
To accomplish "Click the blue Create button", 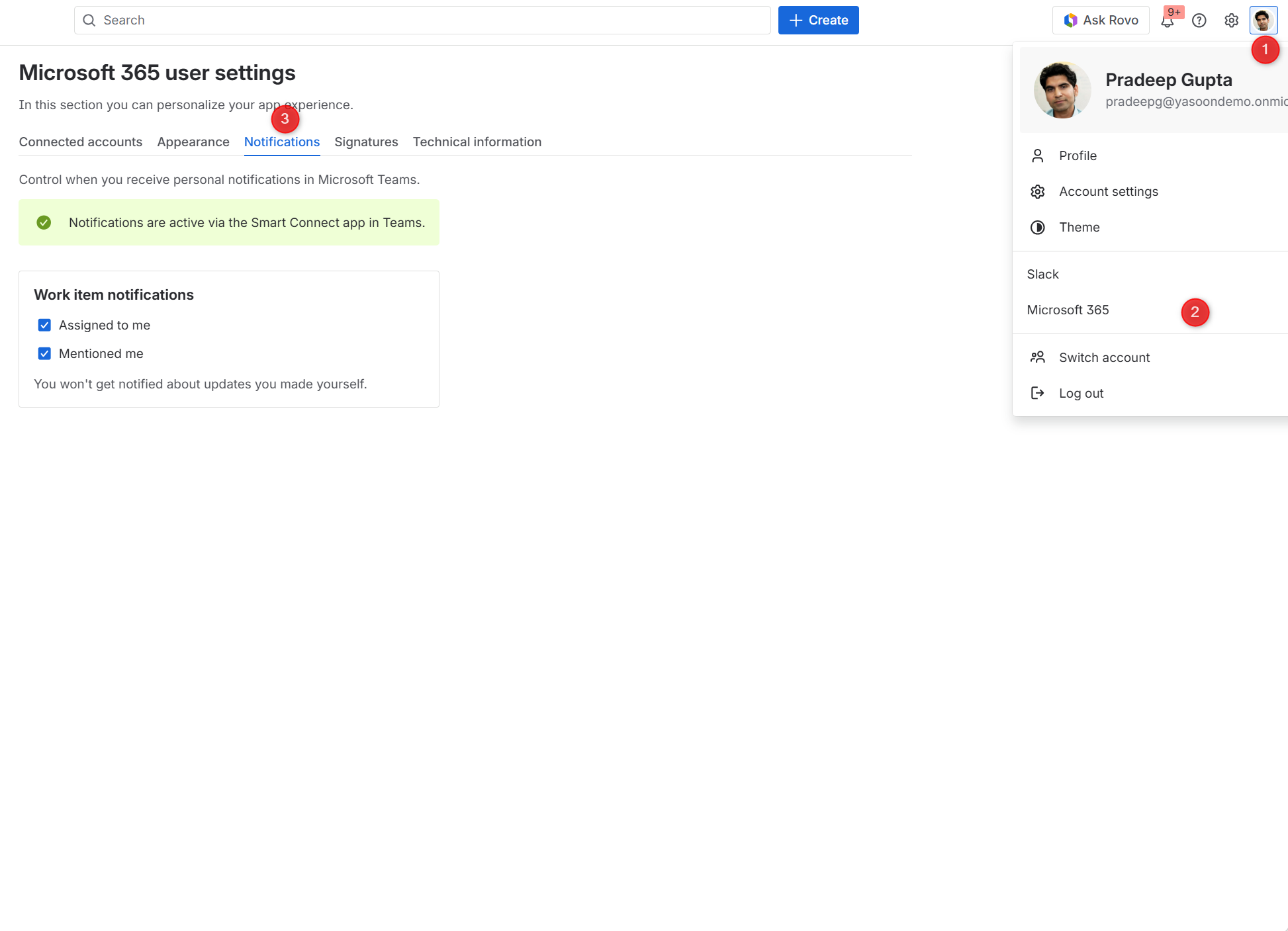I will coord(818,20).
